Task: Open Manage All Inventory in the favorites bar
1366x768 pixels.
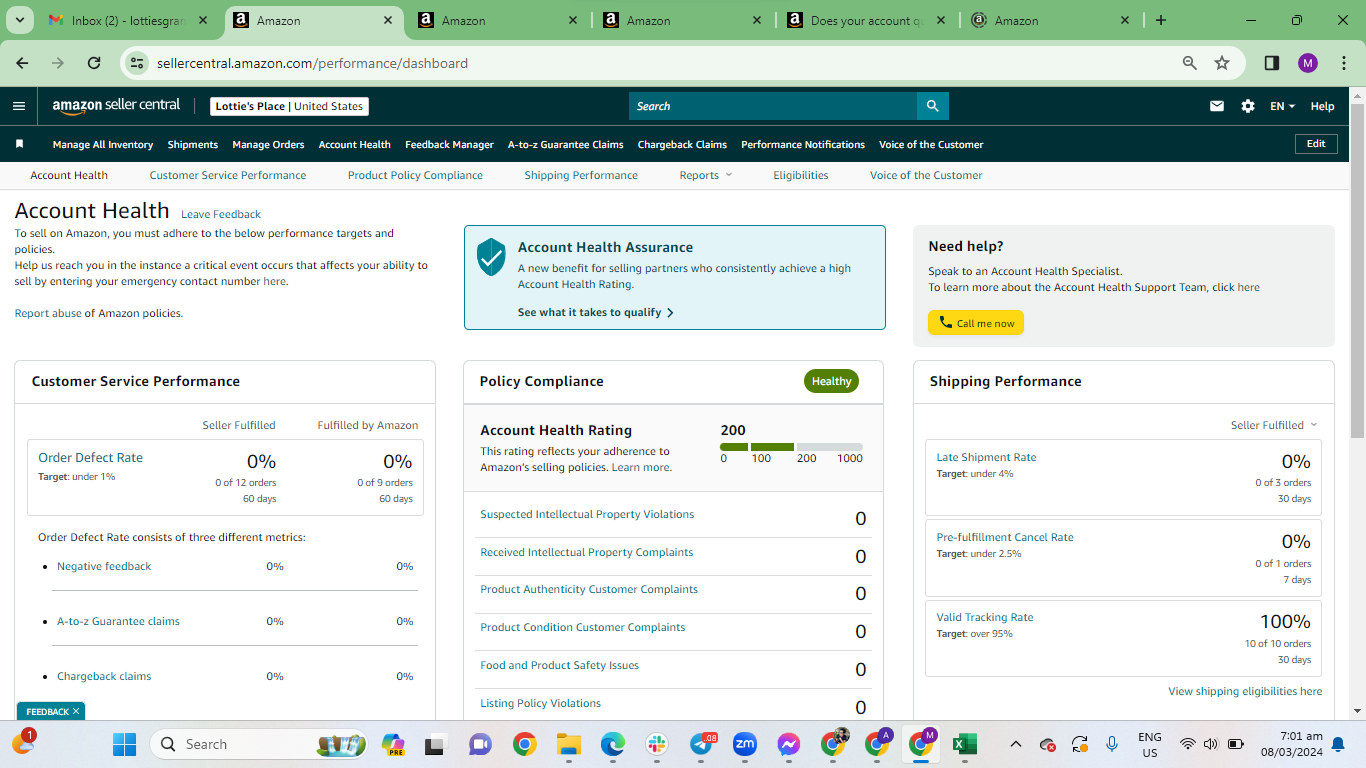Action: tap(103, 144)
